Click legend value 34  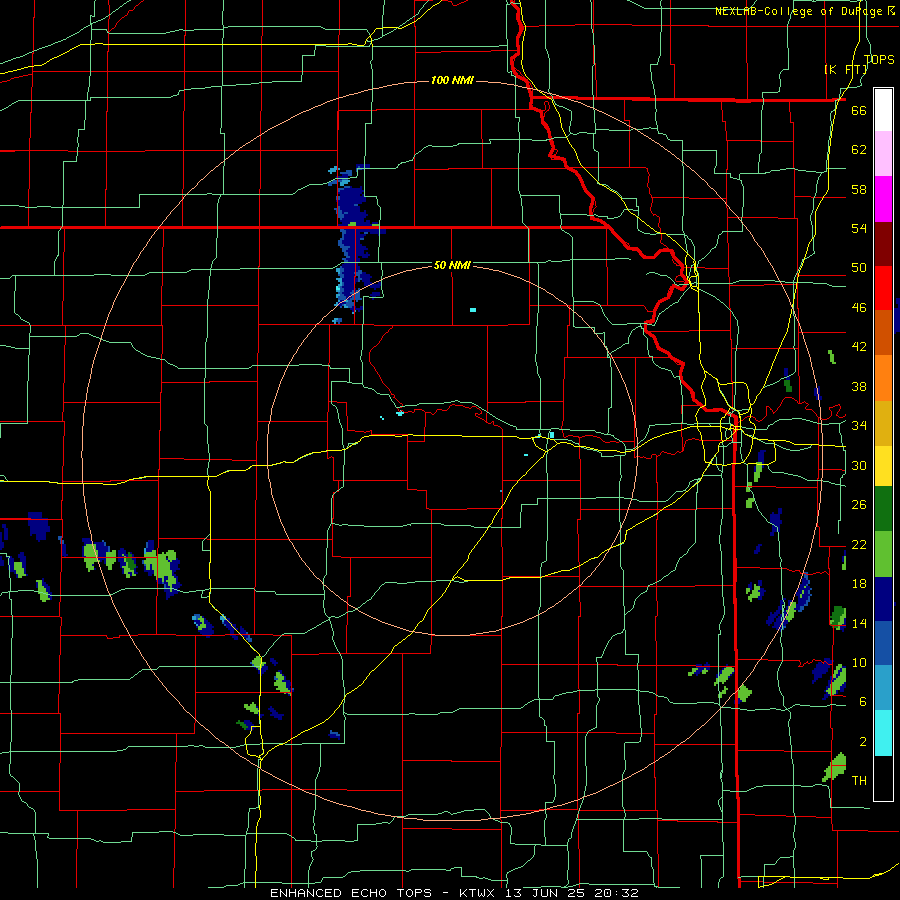pyautogui.click(x=859, y=426)
